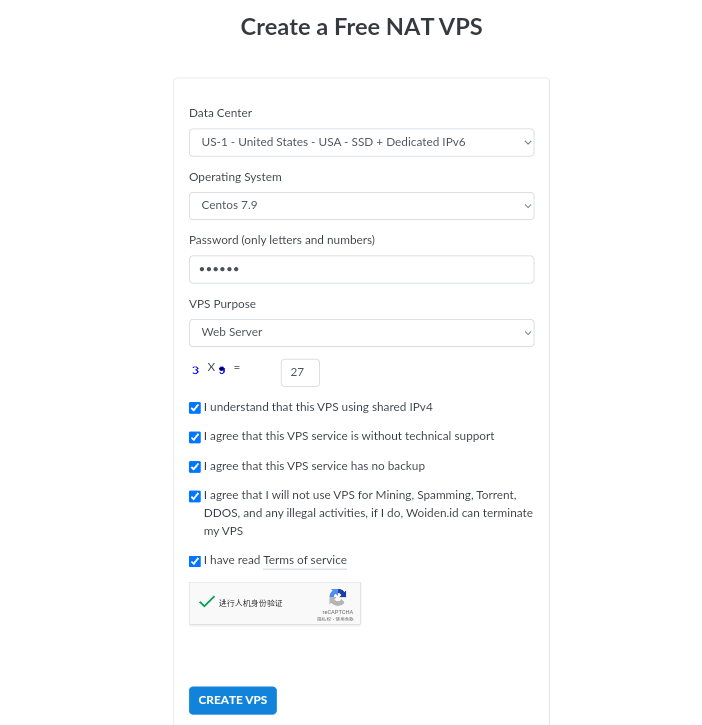Uncheck the shared IPv4 understanding checkbox
This screenshot has width=702, height=725.
coord(195,408)
